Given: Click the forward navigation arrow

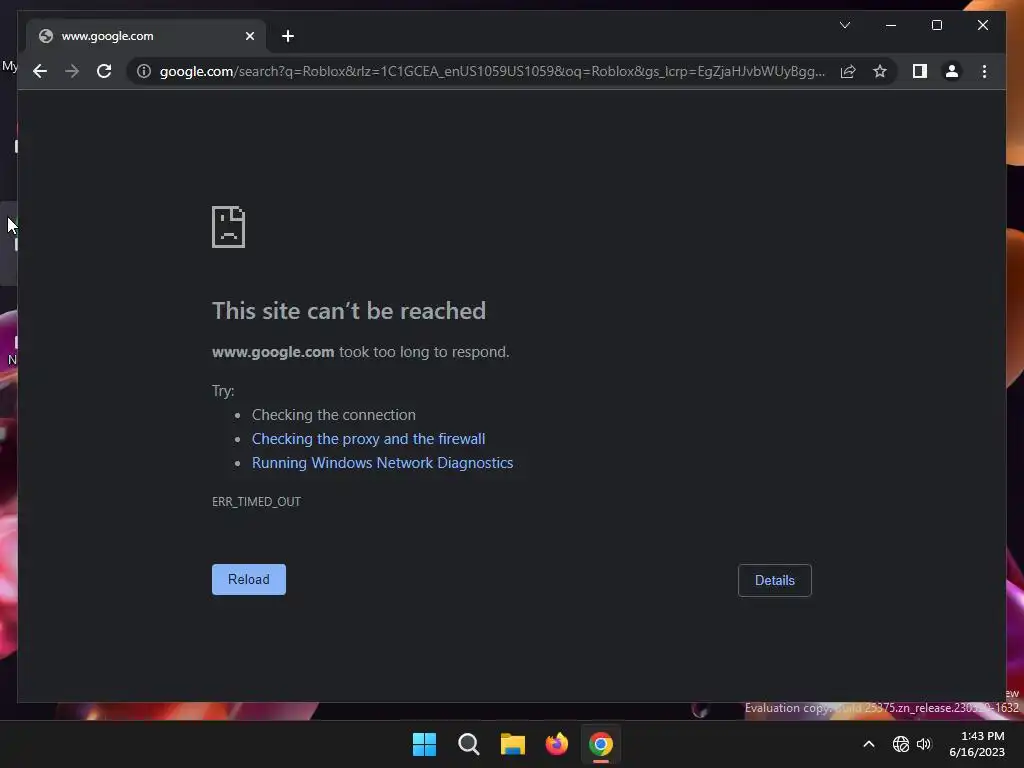Looking at the screenshot, I should click(72, 71).
